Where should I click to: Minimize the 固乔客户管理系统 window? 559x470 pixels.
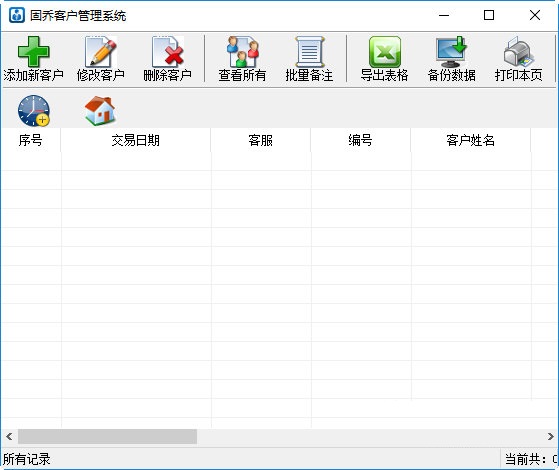tap(444, 15)
